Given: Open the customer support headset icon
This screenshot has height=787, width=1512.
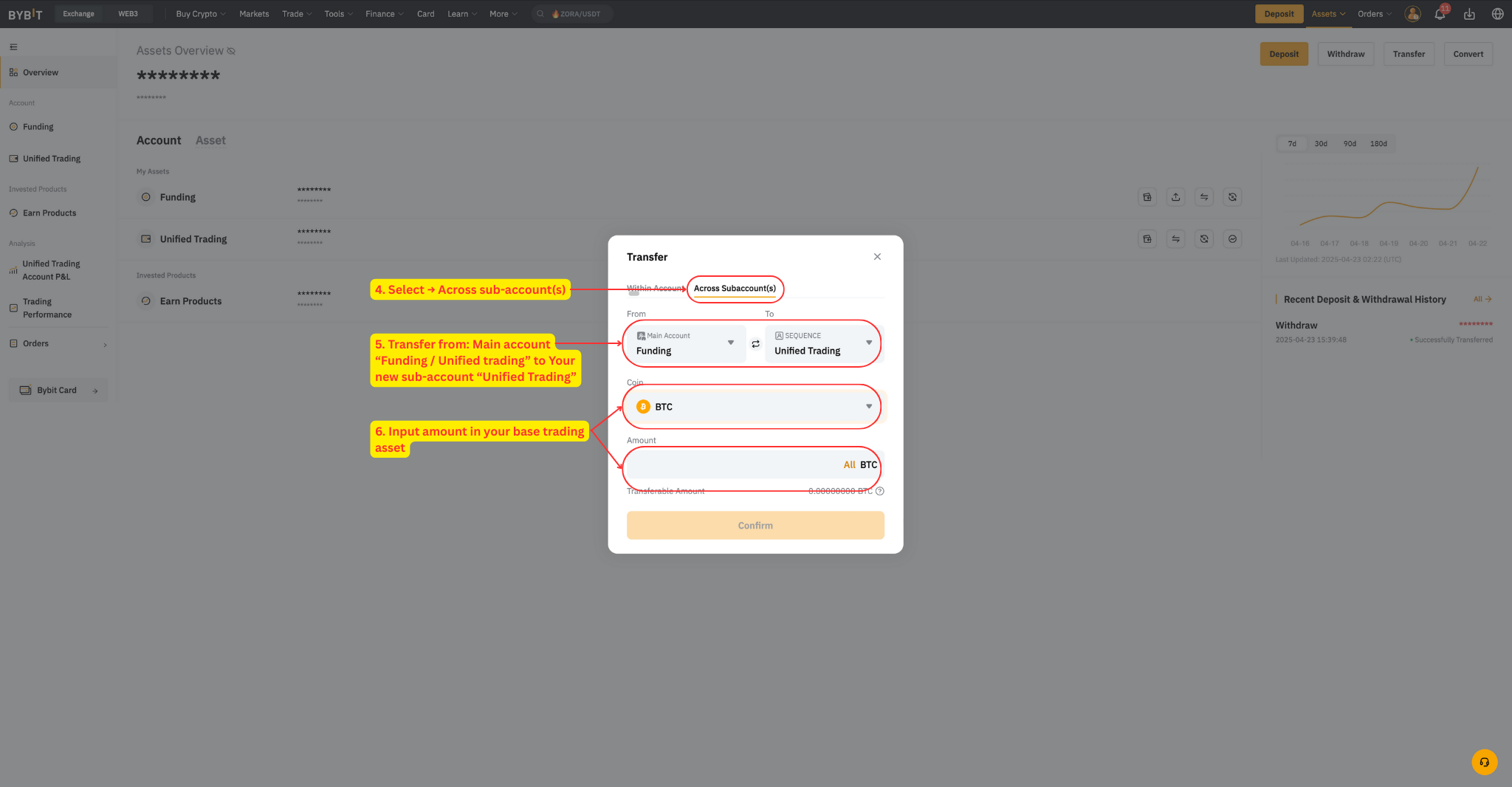Looking at the screenshot, I should click(x=1484, y=762).
